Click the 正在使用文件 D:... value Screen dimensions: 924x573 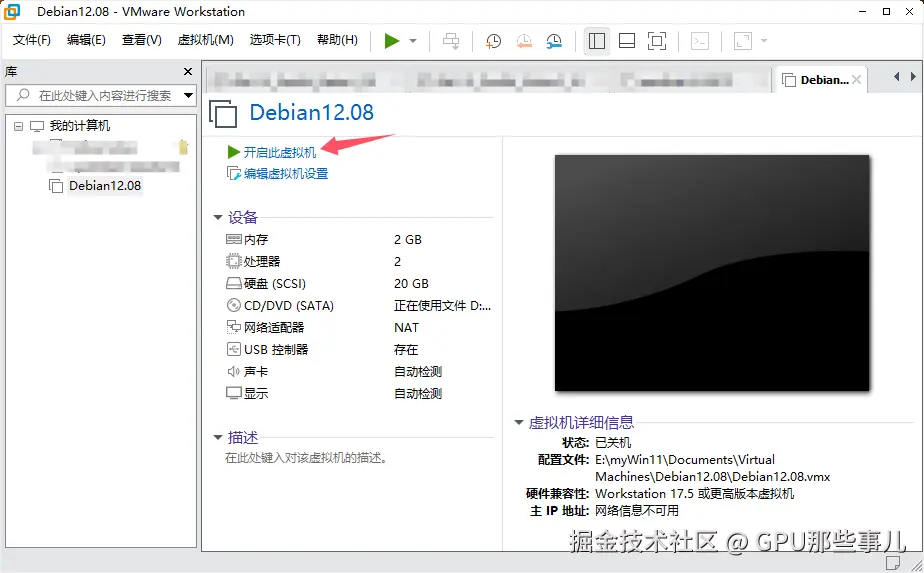pos(442,305)
